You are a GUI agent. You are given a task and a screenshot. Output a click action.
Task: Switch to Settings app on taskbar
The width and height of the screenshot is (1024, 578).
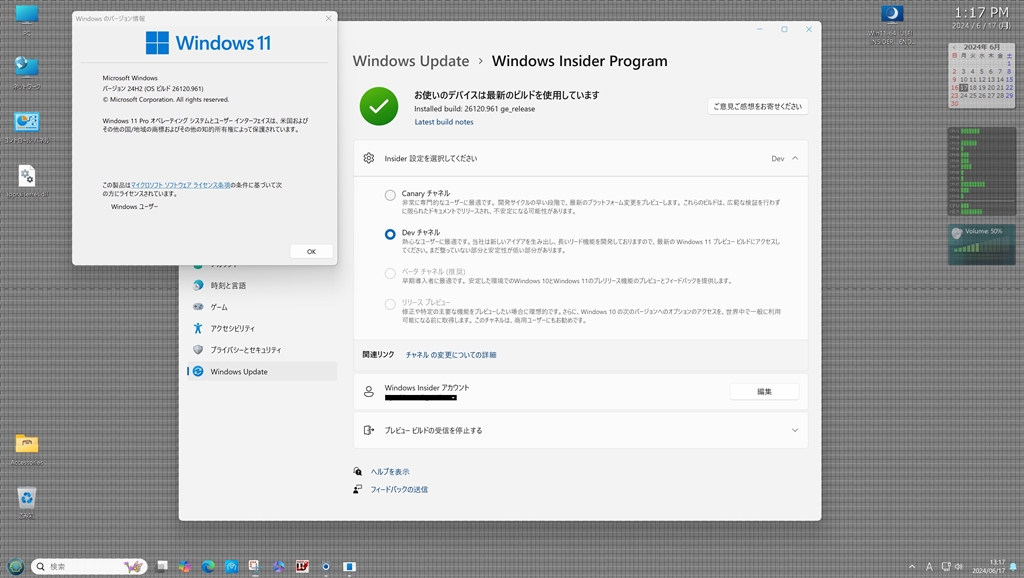pyautogui.click(x=325, y=566)
